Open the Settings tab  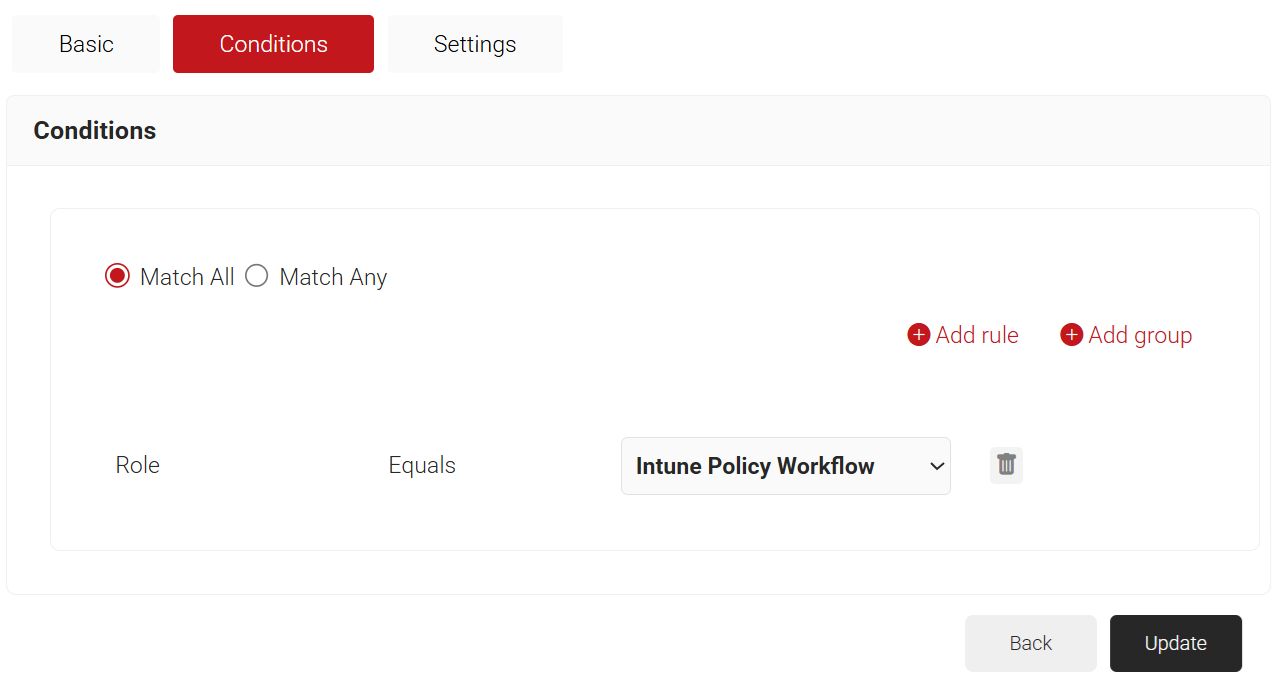(475, 44)
